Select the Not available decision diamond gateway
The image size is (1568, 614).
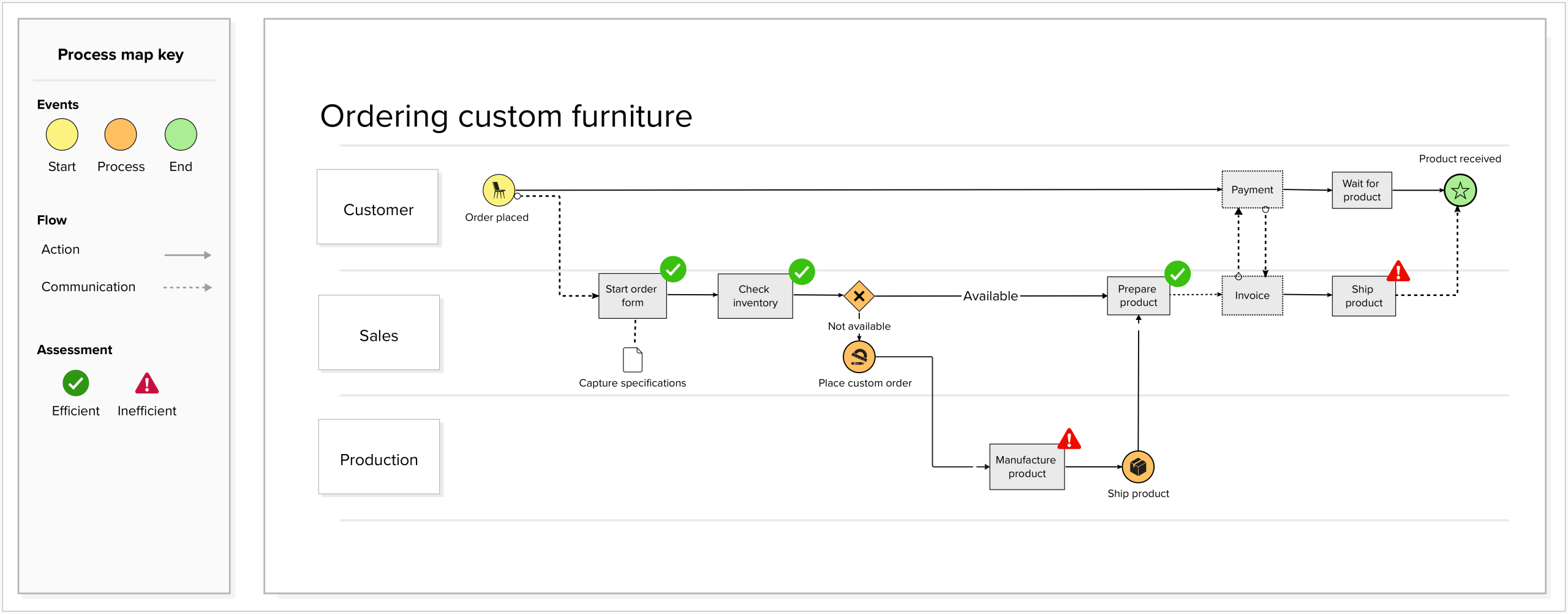[x=859, y=297]
